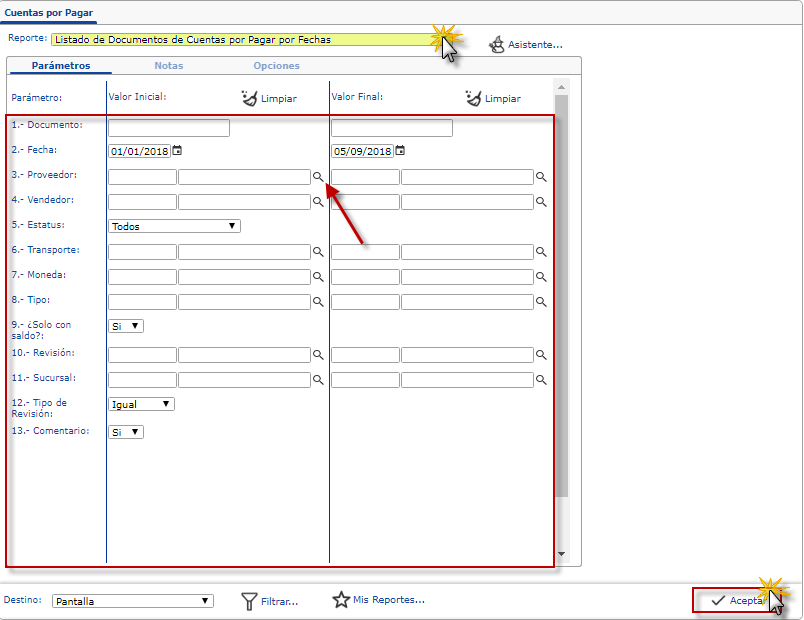This screenshot has width=804, height=620.
Task: Switch to the Notas tab
Action: (x=168, y=66)
